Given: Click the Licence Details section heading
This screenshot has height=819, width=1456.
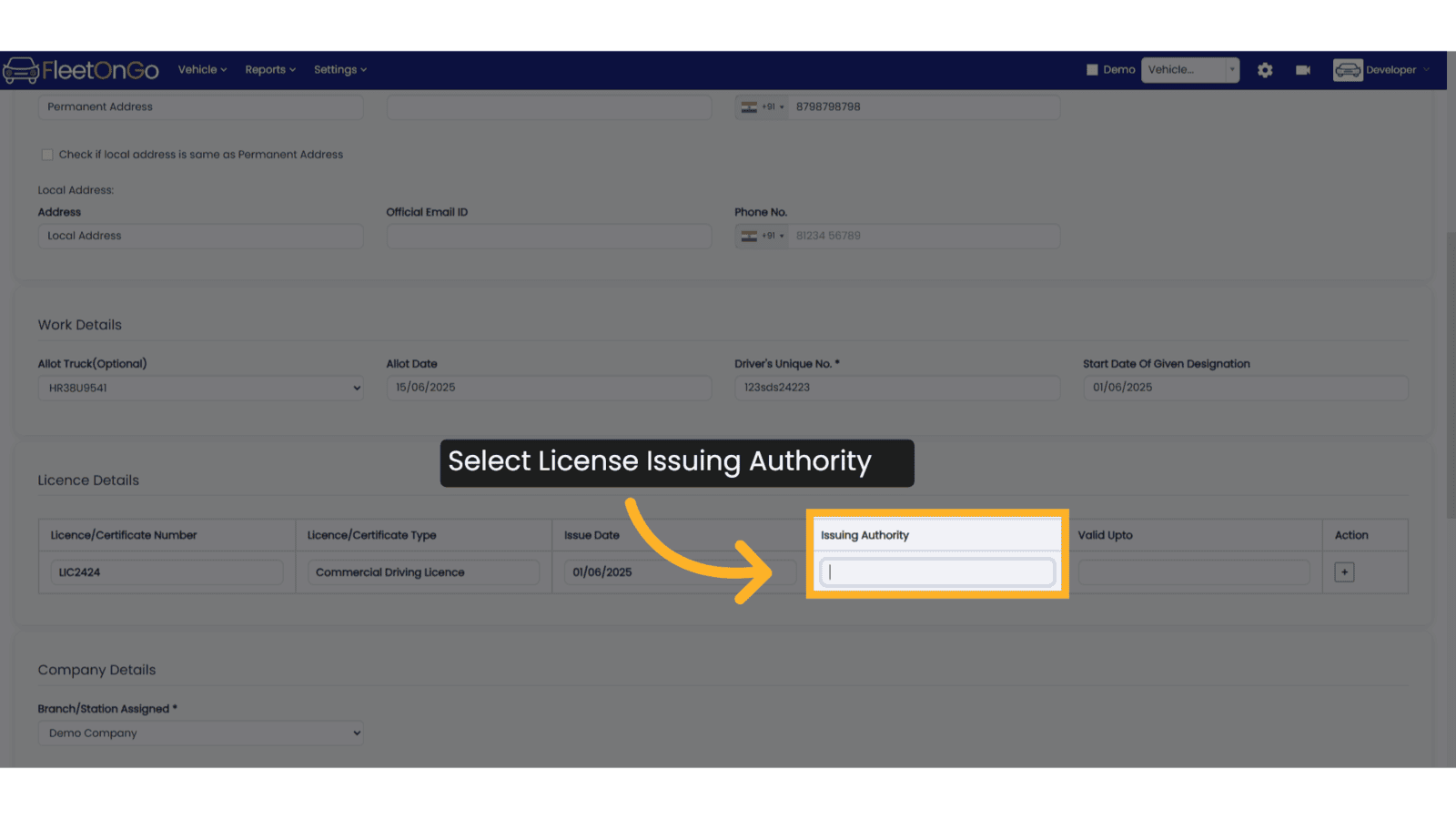Looking at the screenshot, I should (88, 480).
